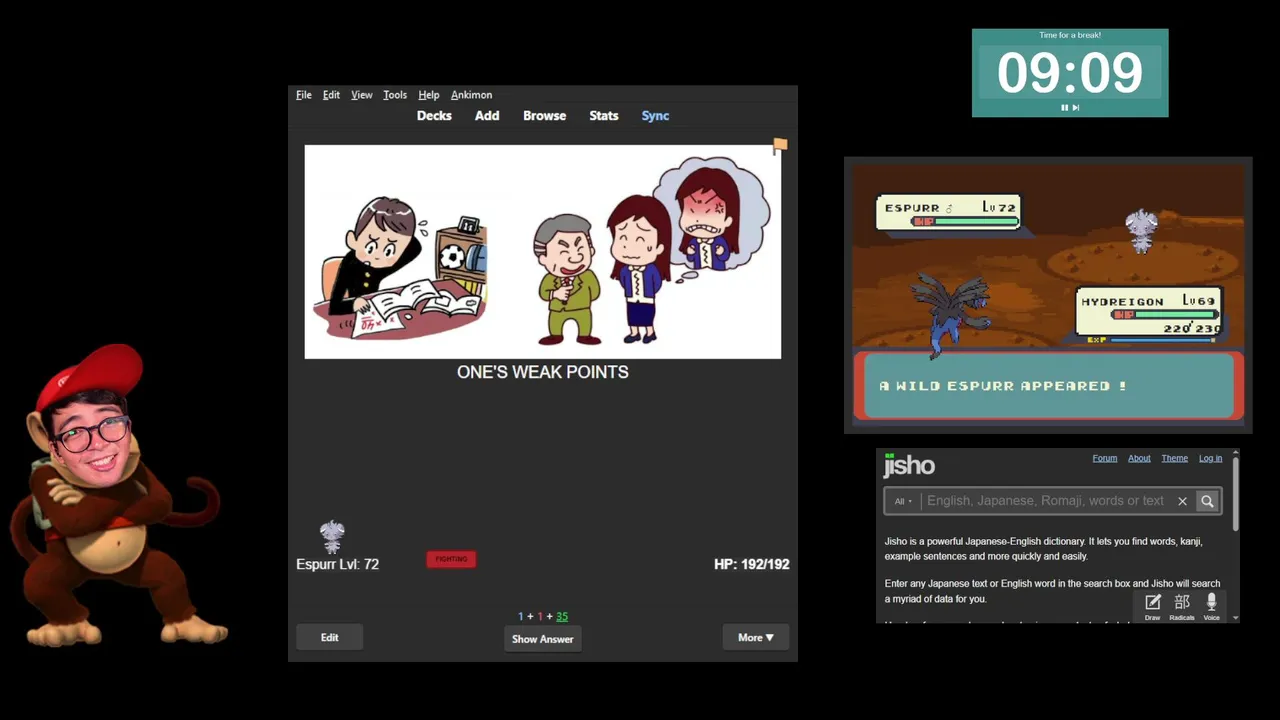Open the Add card dialog
The image size is (1280, 720).
coord(487,116)
